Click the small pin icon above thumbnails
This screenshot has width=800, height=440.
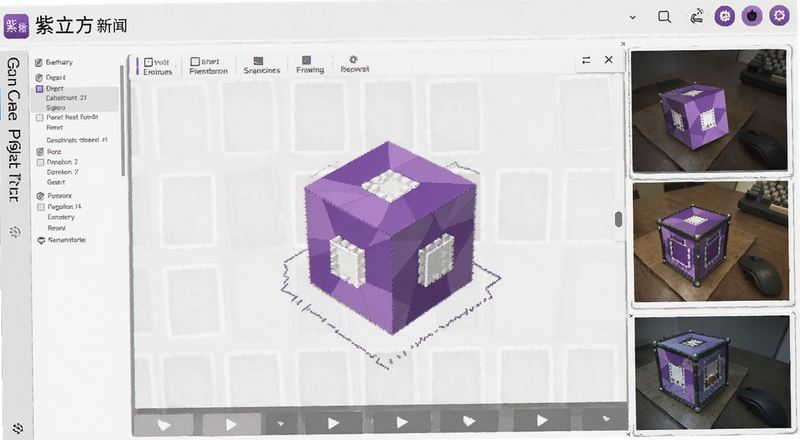(x=623, y=44)
